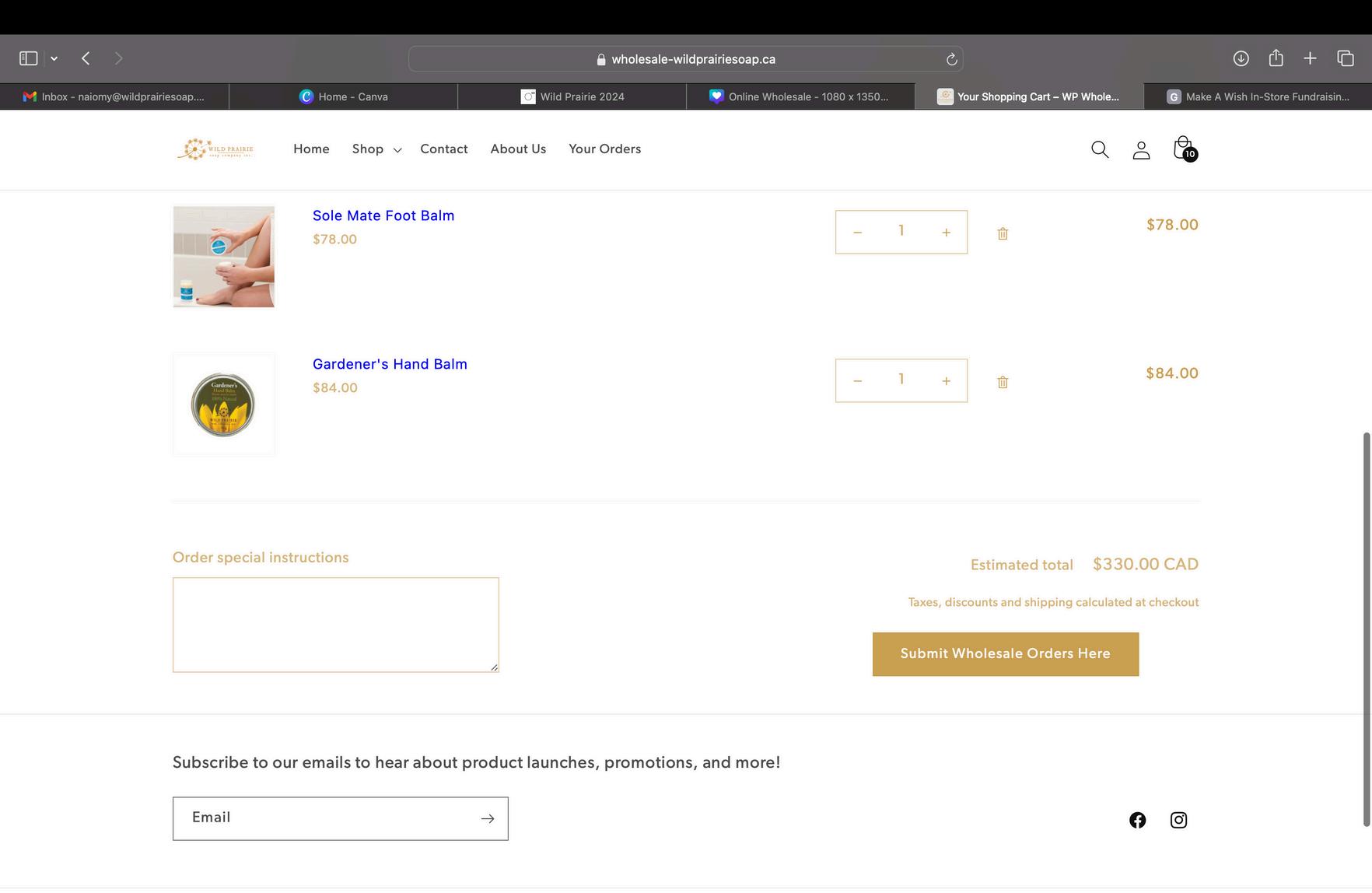Open the sidebar options dropdown arrow

pyautogui.click(x=54, y=59)
